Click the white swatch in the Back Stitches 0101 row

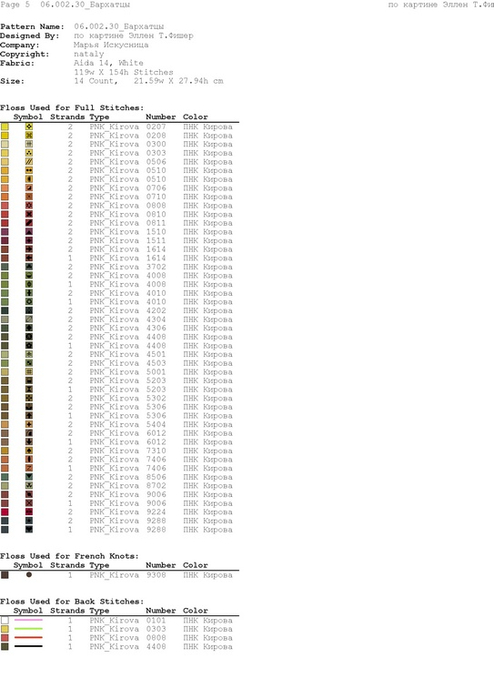coord(5,621)
